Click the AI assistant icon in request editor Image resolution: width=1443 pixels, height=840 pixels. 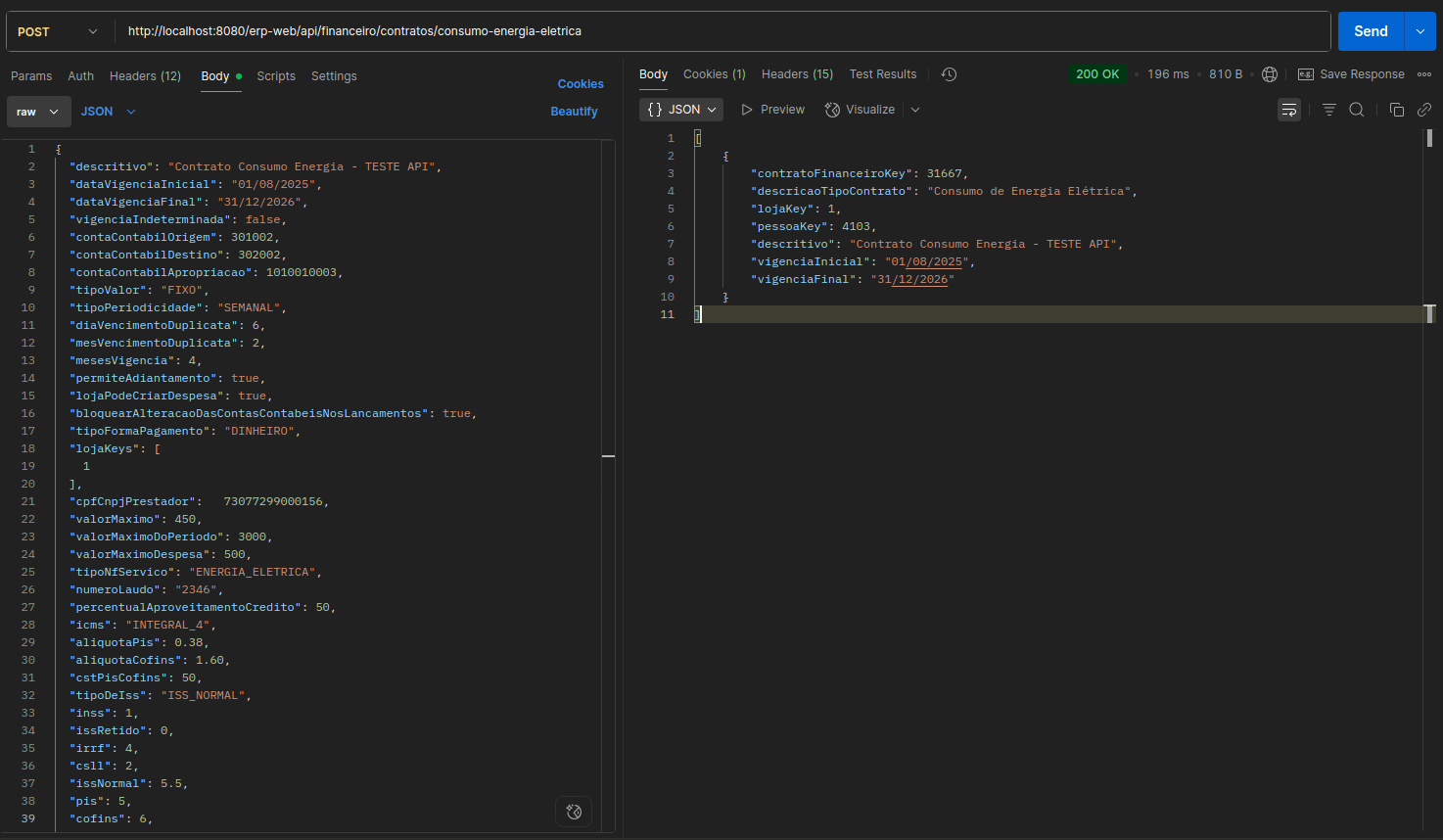coord(574,812)
